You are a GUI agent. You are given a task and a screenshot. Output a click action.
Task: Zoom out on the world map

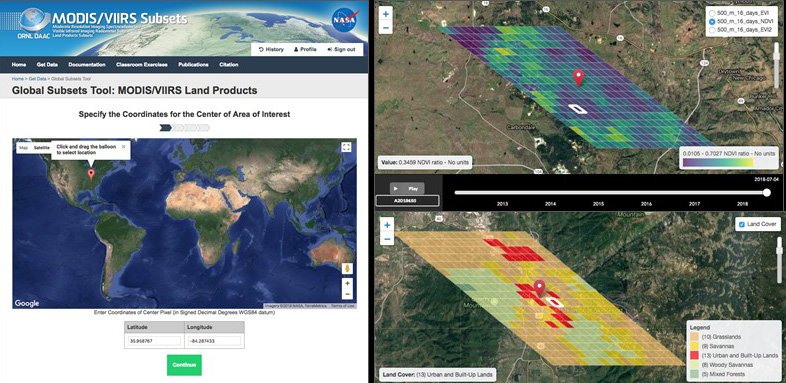pos(347,294)
